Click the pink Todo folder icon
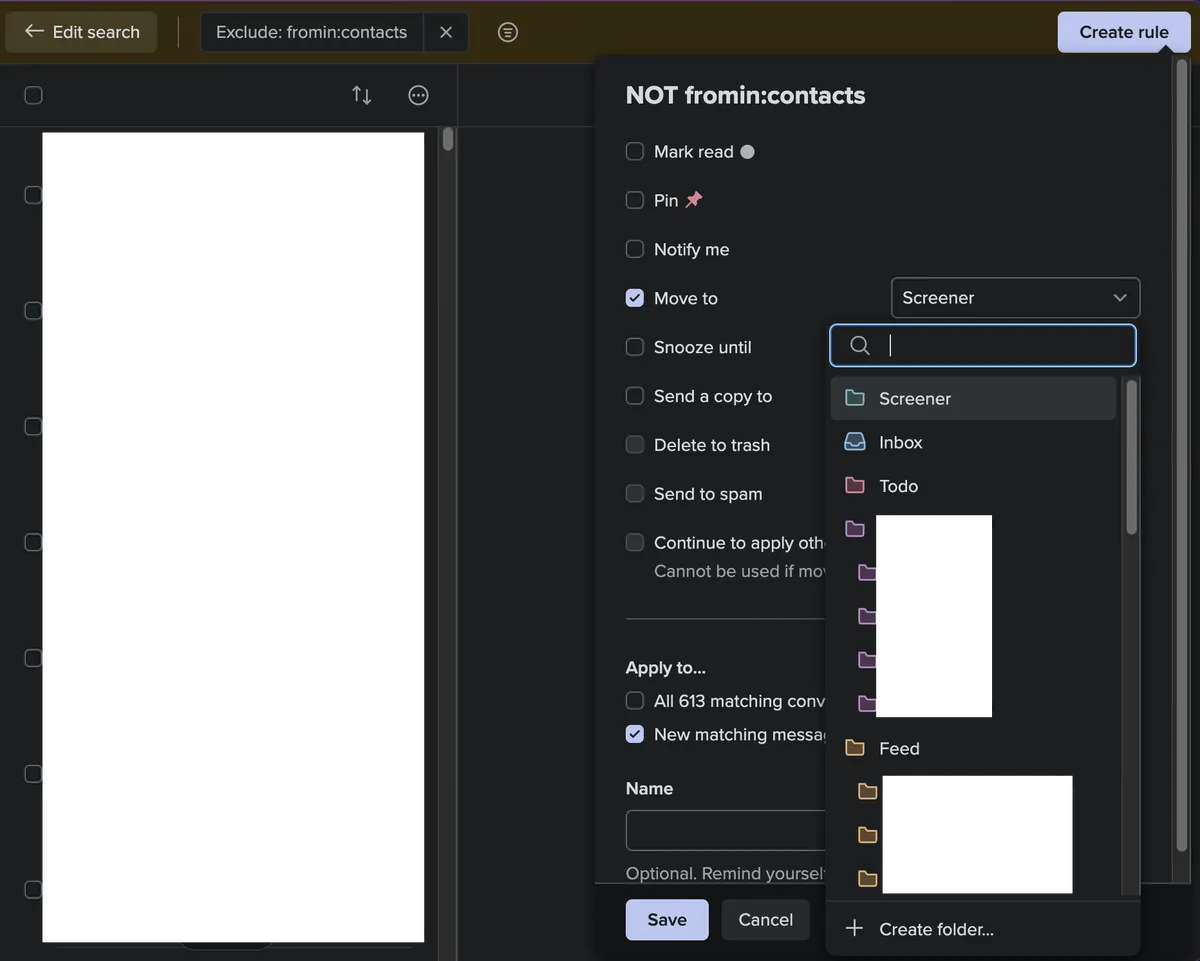Viewport: 1200px width, 961px height. click(855, 486)
